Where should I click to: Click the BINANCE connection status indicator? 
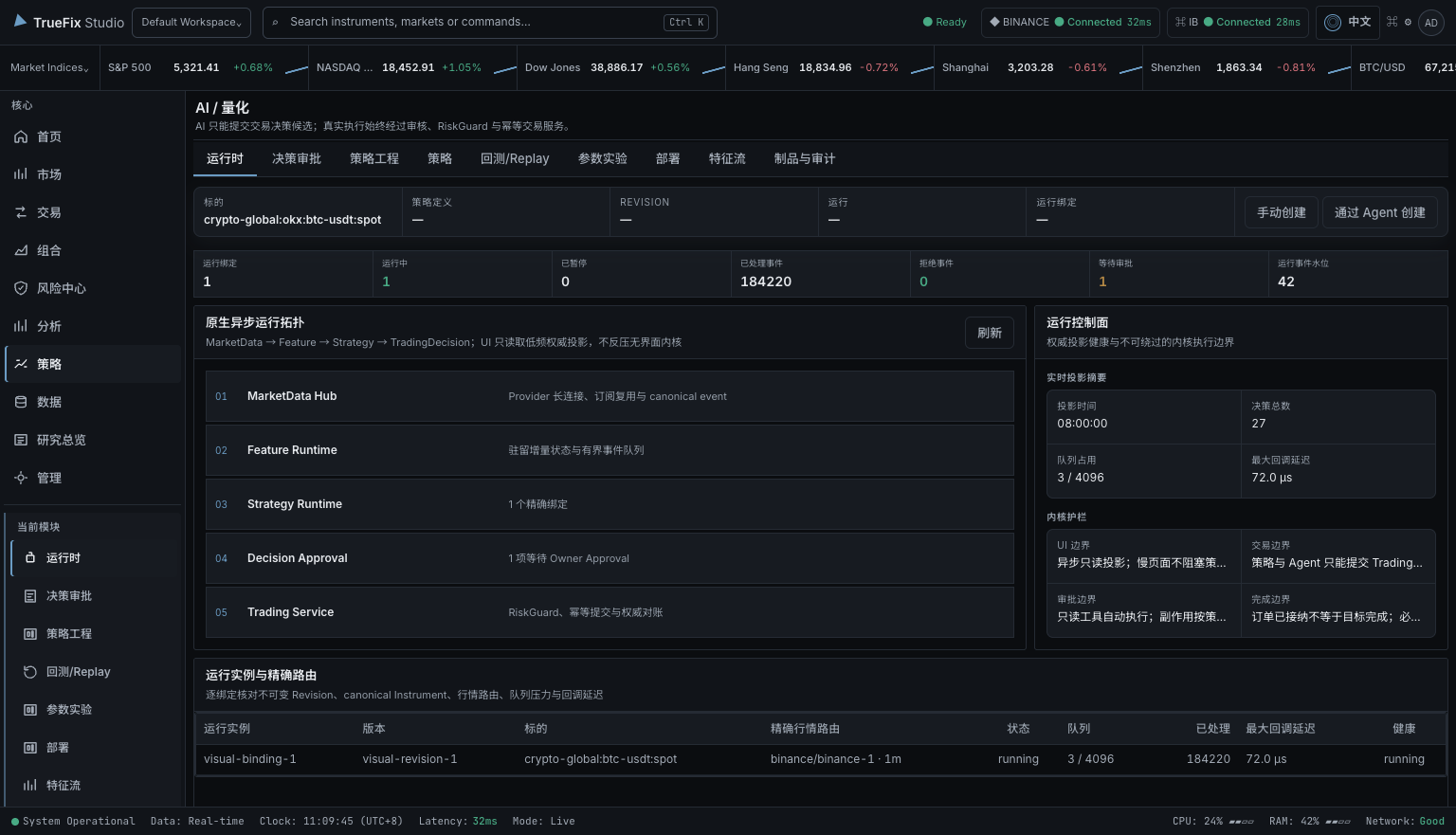pos(1070,22)
